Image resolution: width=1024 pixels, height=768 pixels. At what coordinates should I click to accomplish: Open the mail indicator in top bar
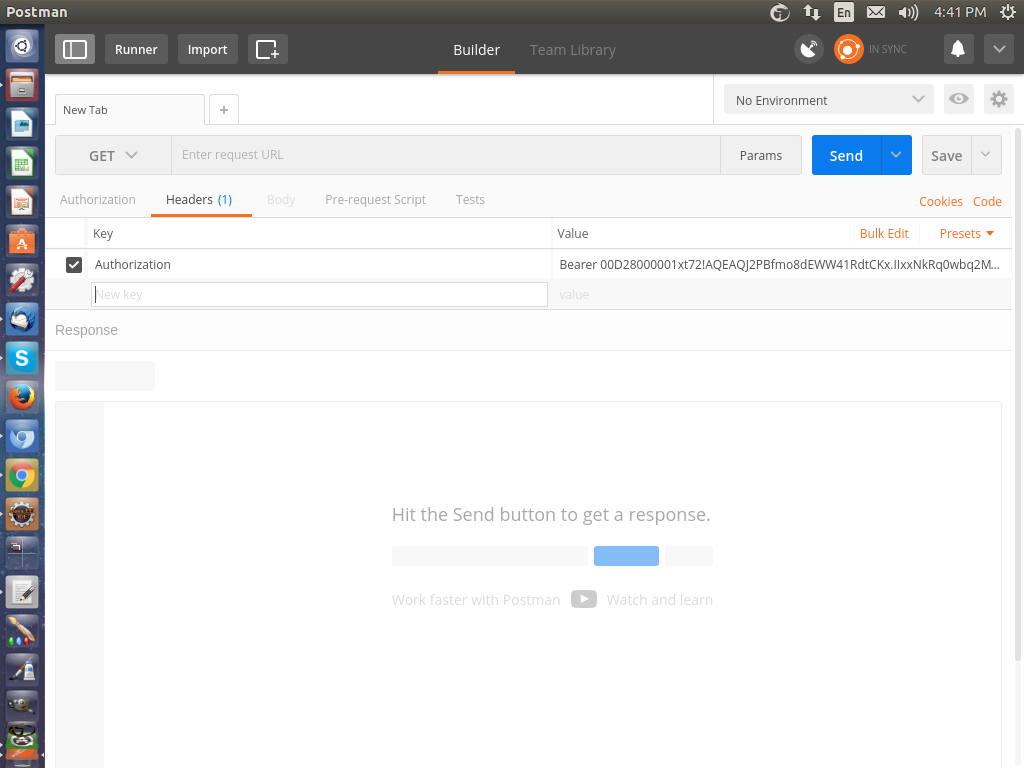point(876,12)
